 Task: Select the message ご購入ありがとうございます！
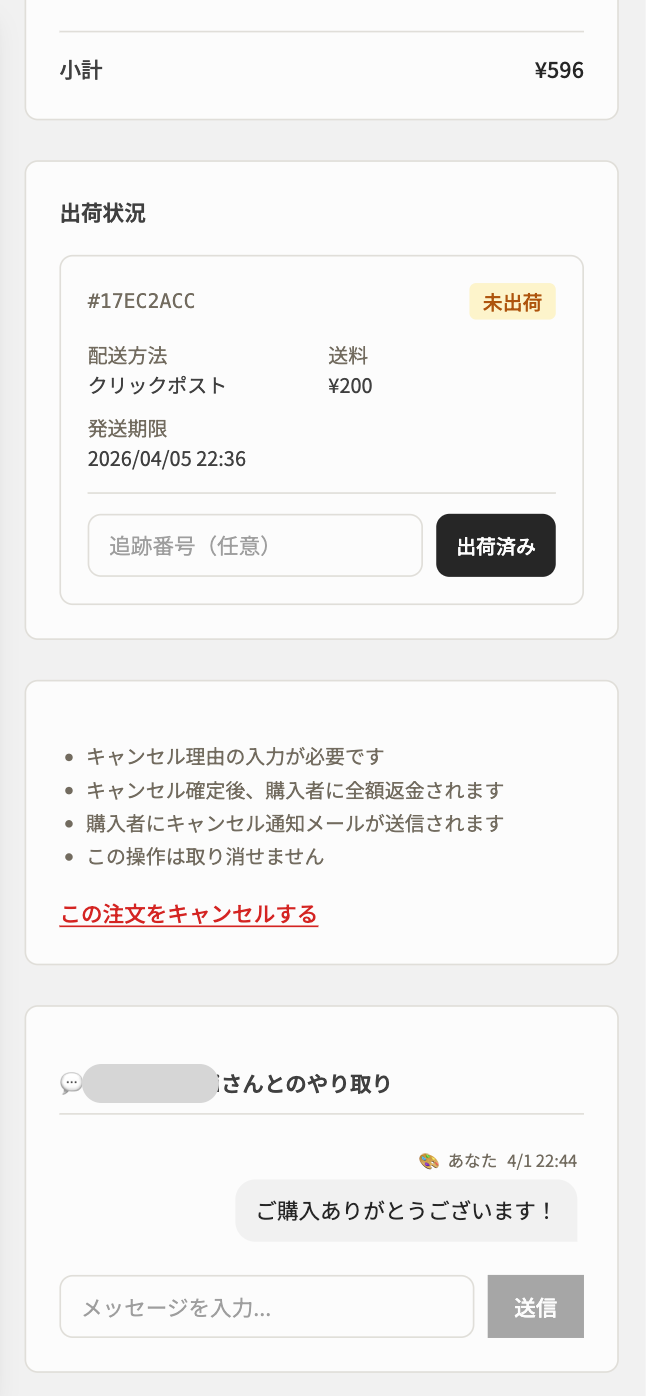(406, 1210)
